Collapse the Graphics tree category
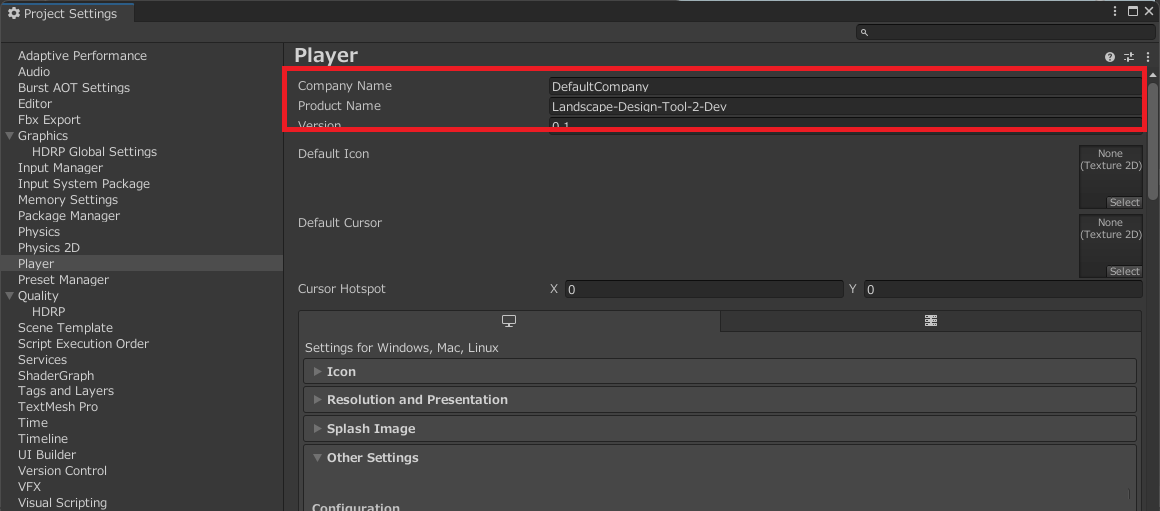 pyautogui.click(x=10, y=136)
